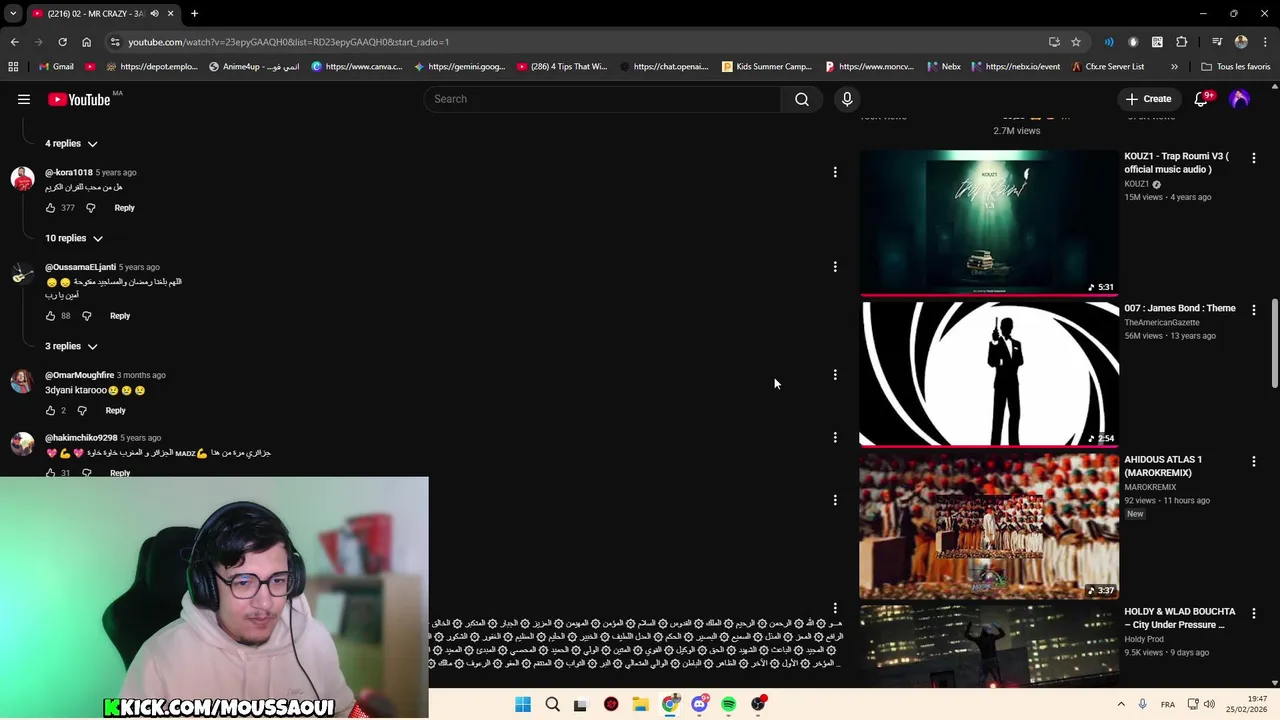Open the Nebx bookmark
The height and width of the screenshot is (720, 1280).
943,67
